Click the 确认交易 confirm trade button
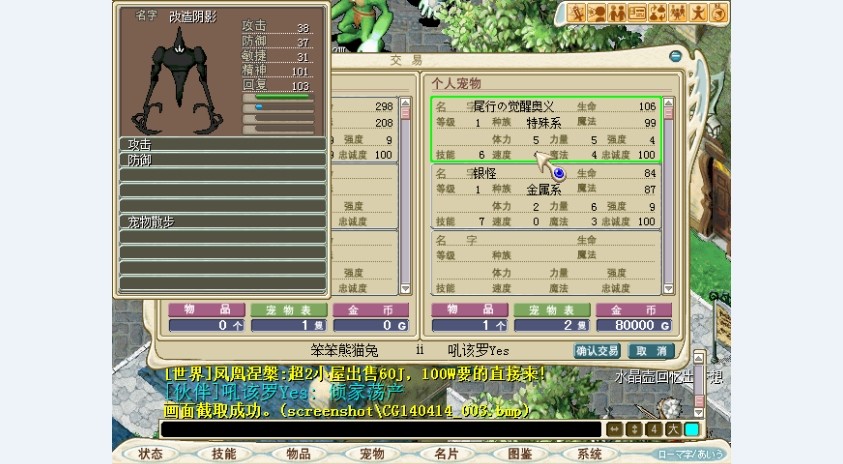The height and width of the screenshot is (464, 843). point(597,351)
